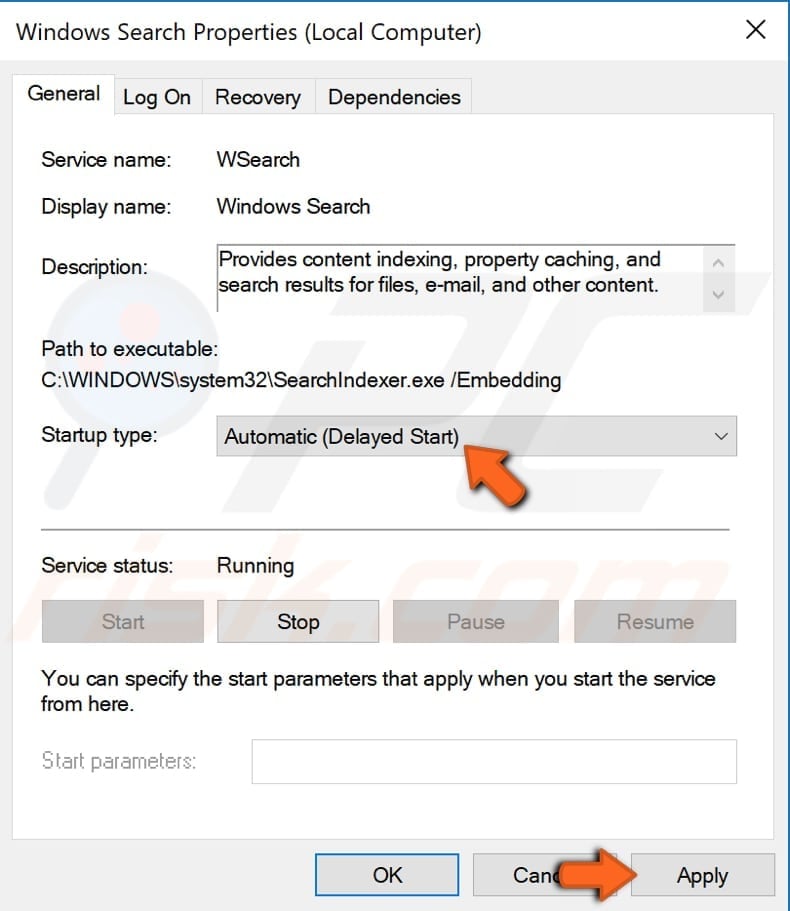The image size is (790, 911).
Task: Close the Windows Search Properties dialog
Action: 756,30
